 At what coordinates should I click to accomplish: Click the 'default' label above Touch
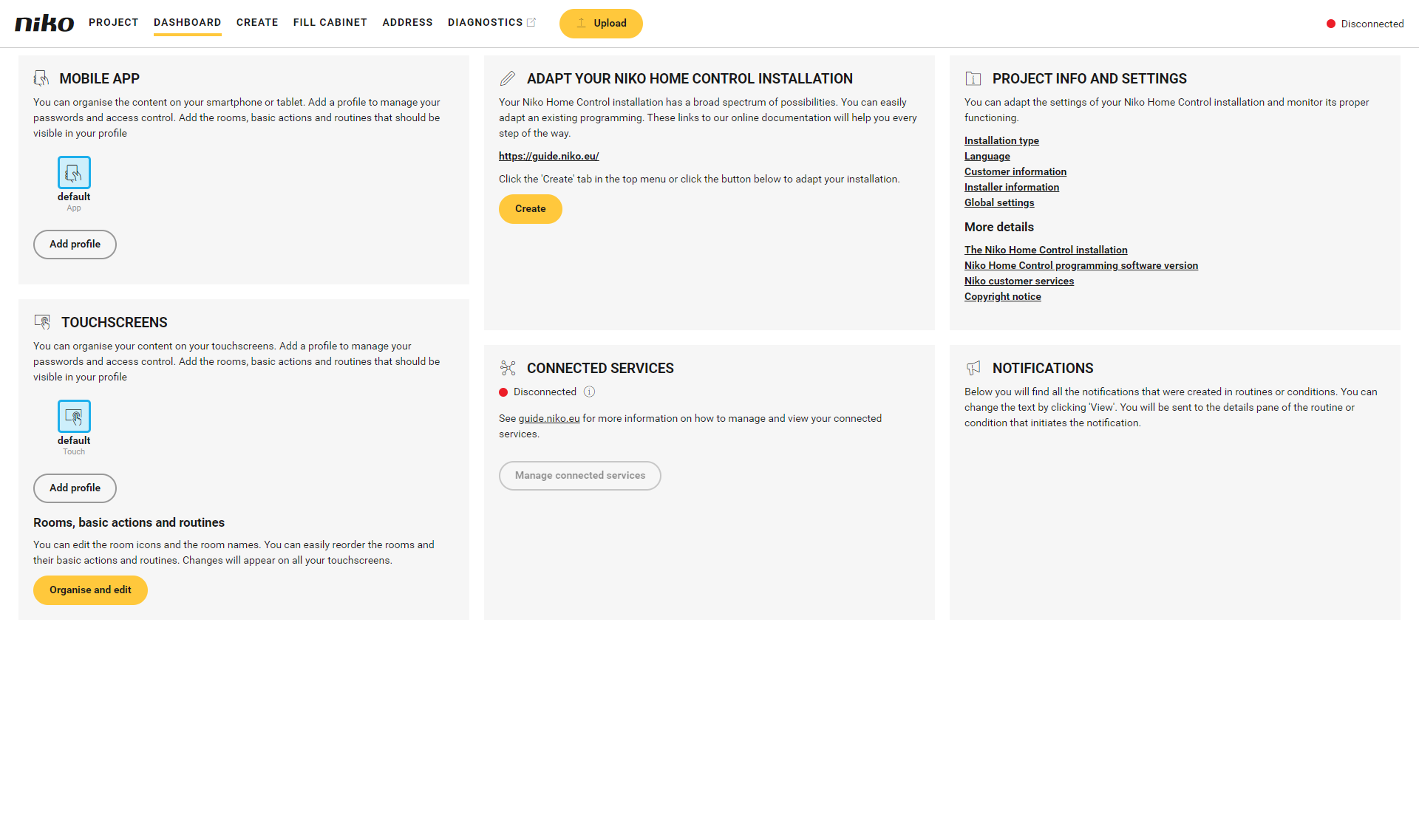[x=74, y=440]
